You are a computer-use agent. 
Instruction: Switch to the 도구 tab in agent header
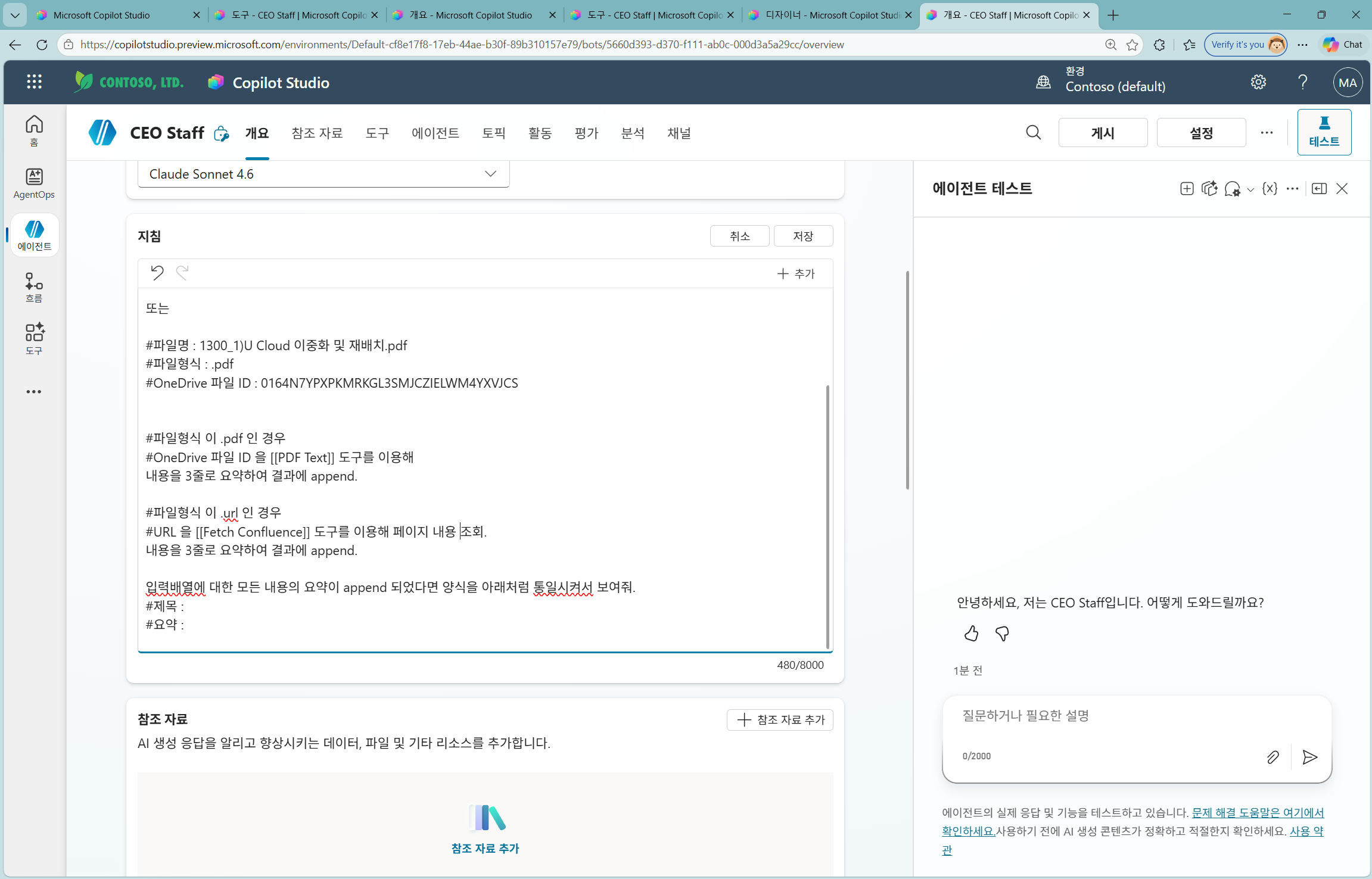pyautogui.click(x=377, y=133)
